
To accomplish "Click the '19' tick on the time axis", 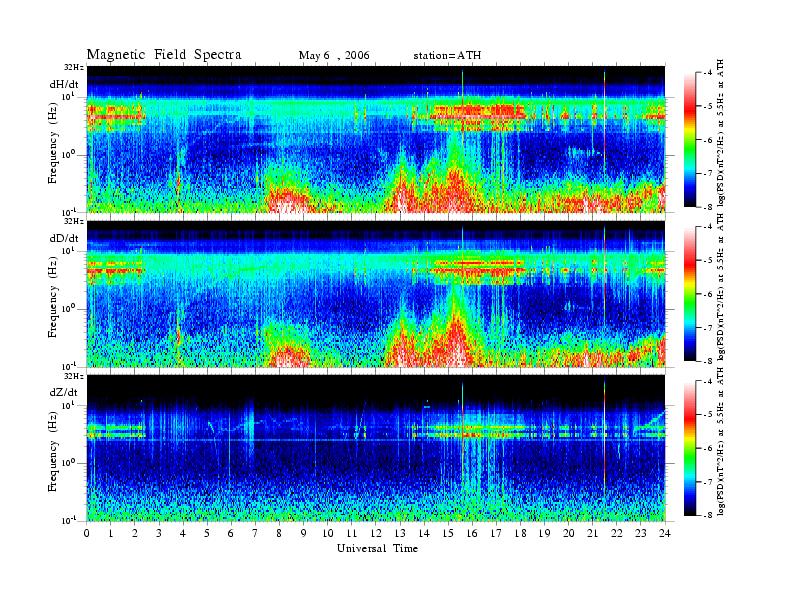I will point(544,533).
